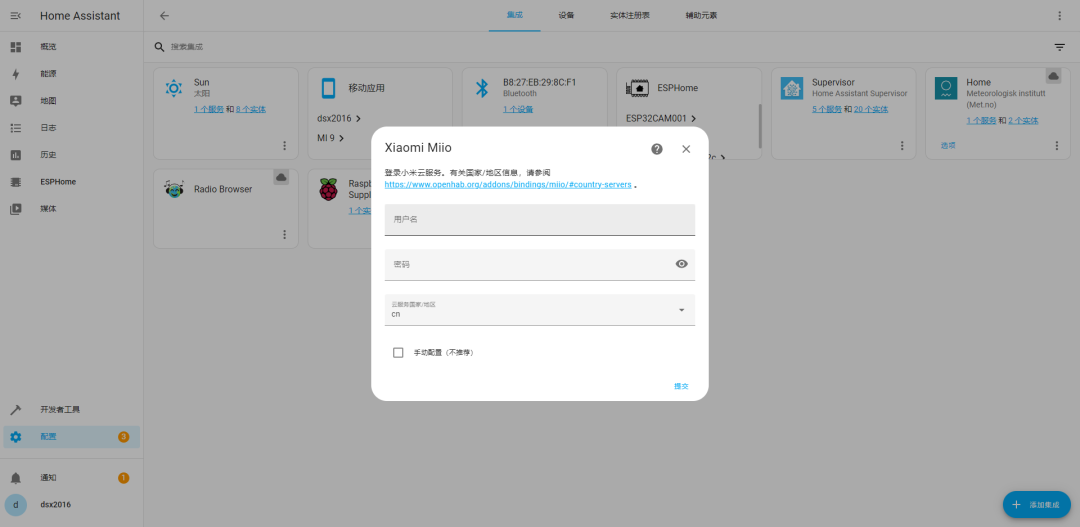The height and width of the screenshot is (527, 1080).
Task: Click the Radio Browser logo icon
Action: 174,189
